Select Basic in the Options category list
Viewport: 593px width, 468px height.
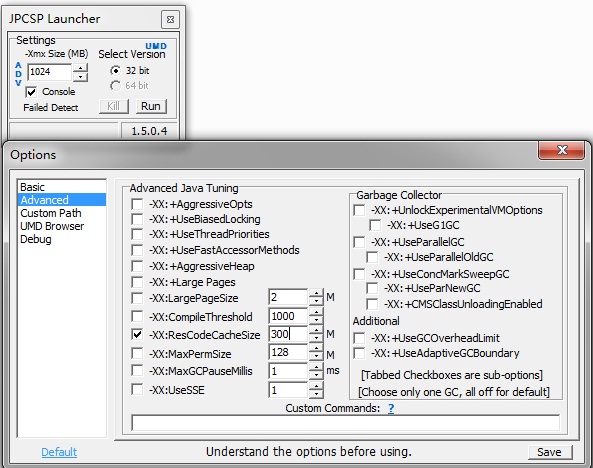(62, 187)
